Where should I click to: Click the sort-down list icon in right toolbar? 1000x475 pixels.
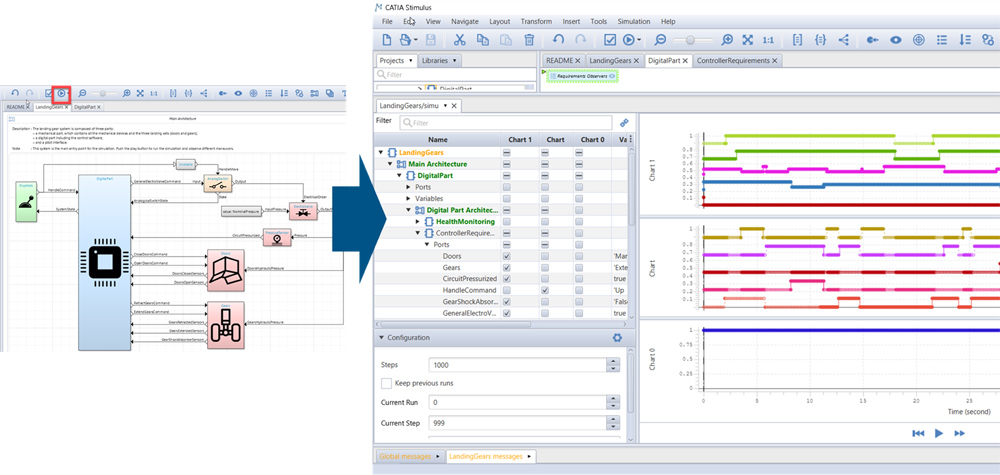(x=965, y=40)
